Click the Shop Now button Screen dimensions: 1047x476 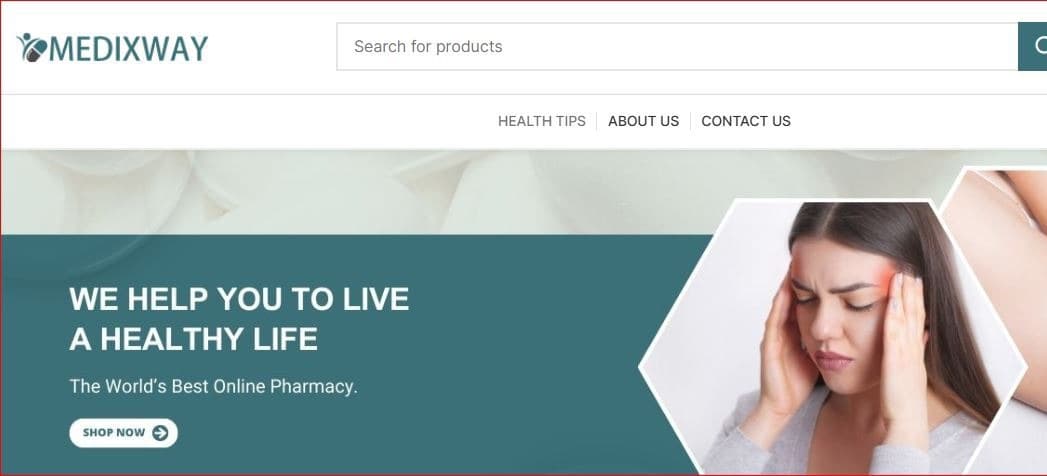point(124,433)
